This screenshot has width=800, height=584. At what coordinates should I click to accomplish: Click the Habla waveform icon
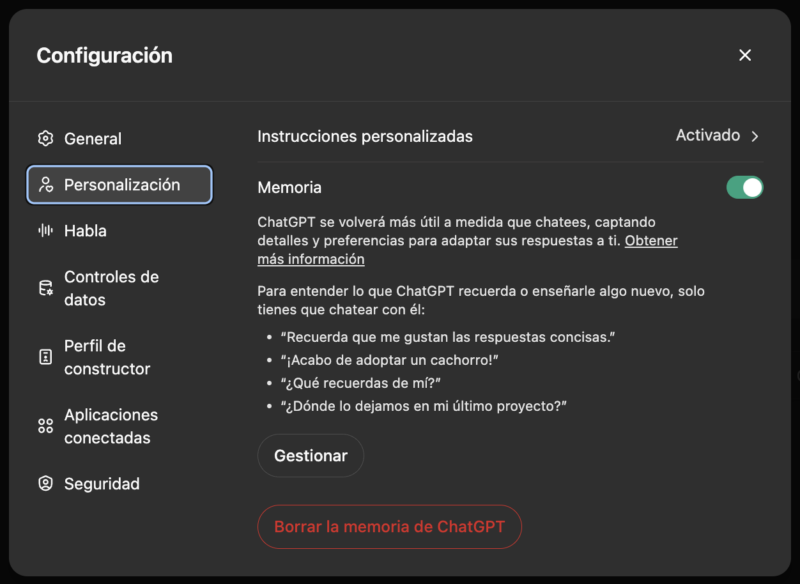click(45, 231)
